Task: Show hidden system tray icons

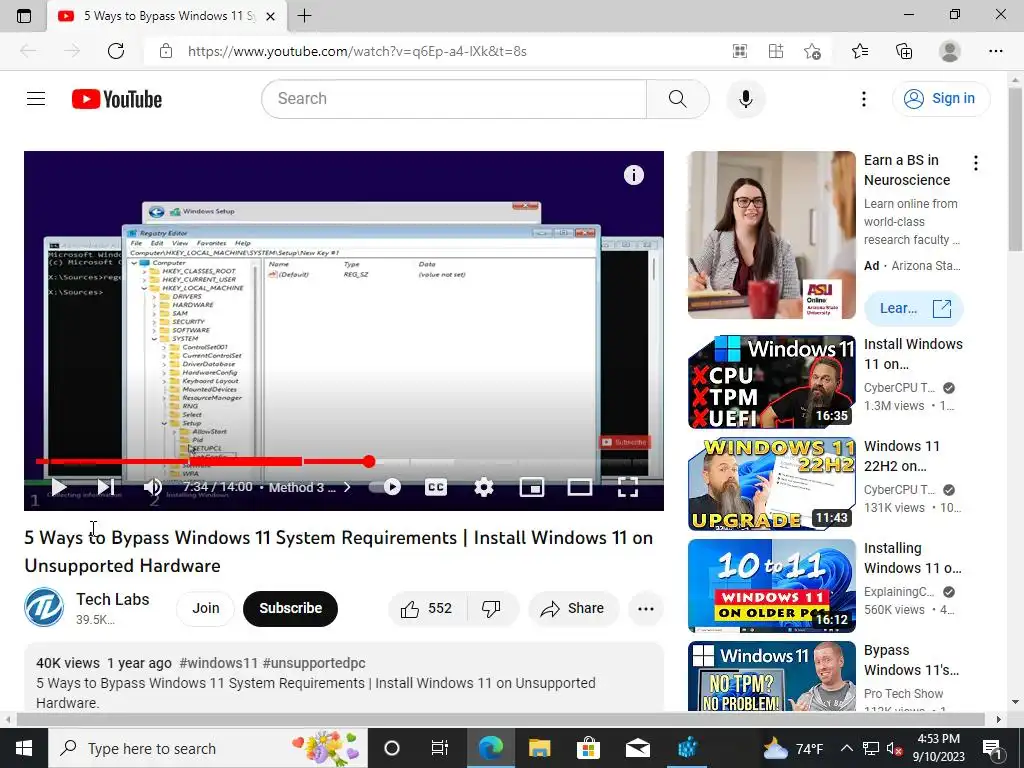Action: [846, 748]
